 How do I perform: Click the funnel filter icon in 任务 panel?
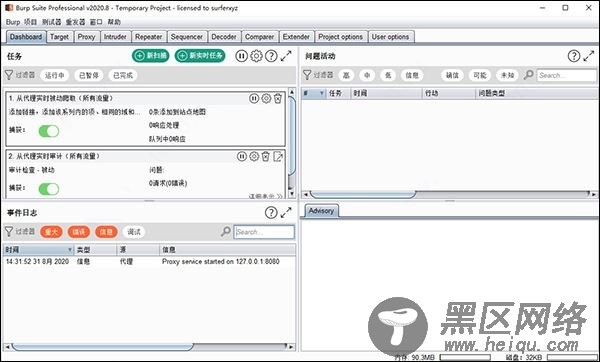(x=8, y=75)
